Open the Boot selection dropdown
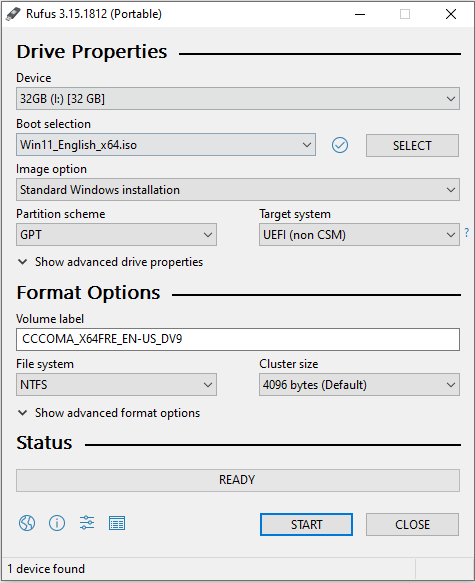Viewport: 475px width, 583px height. (x=166, y=145)
